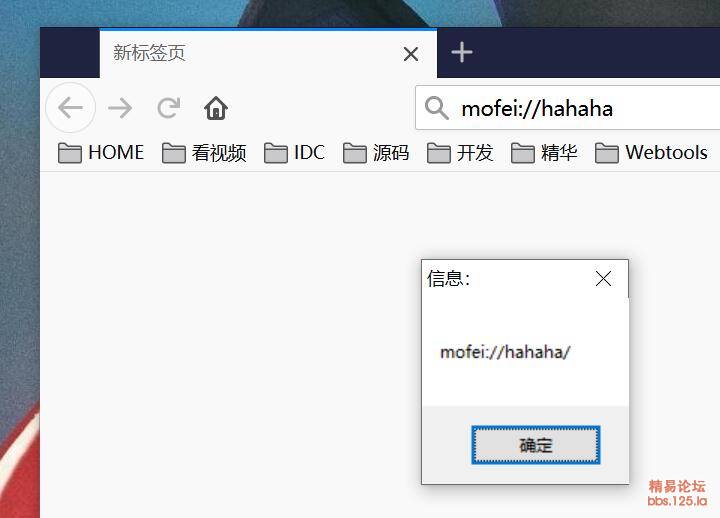This screenshot has width=720, height=518.
Task: Open a new tab with plus icon
Action: tap(461, 52)
